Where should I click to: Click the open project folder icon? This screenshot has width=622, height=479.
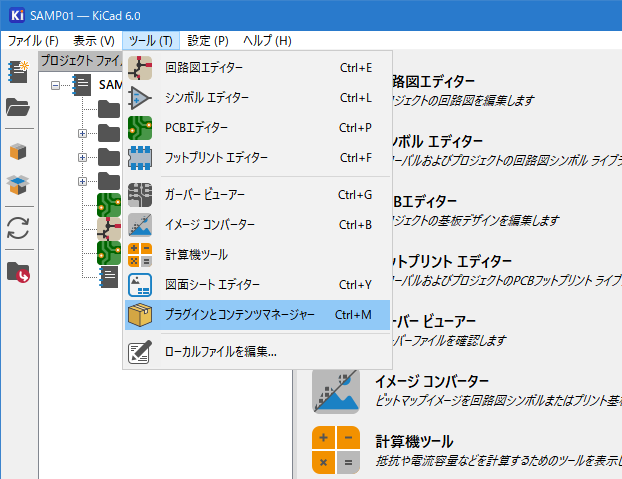(x=18, y=107)
